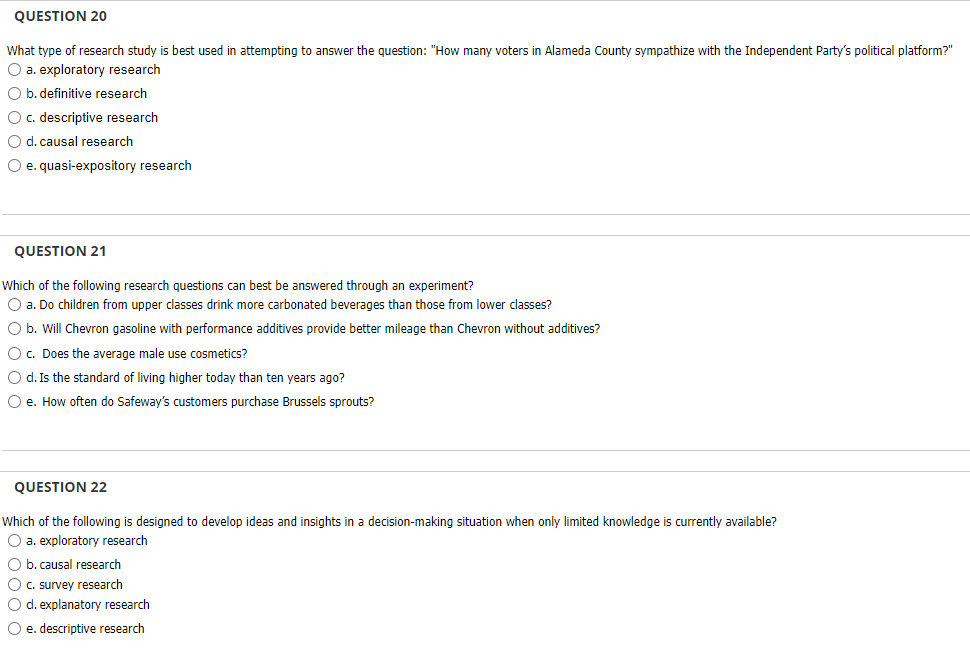Select option d explanatory research for Question 22

tap(14, 604)
